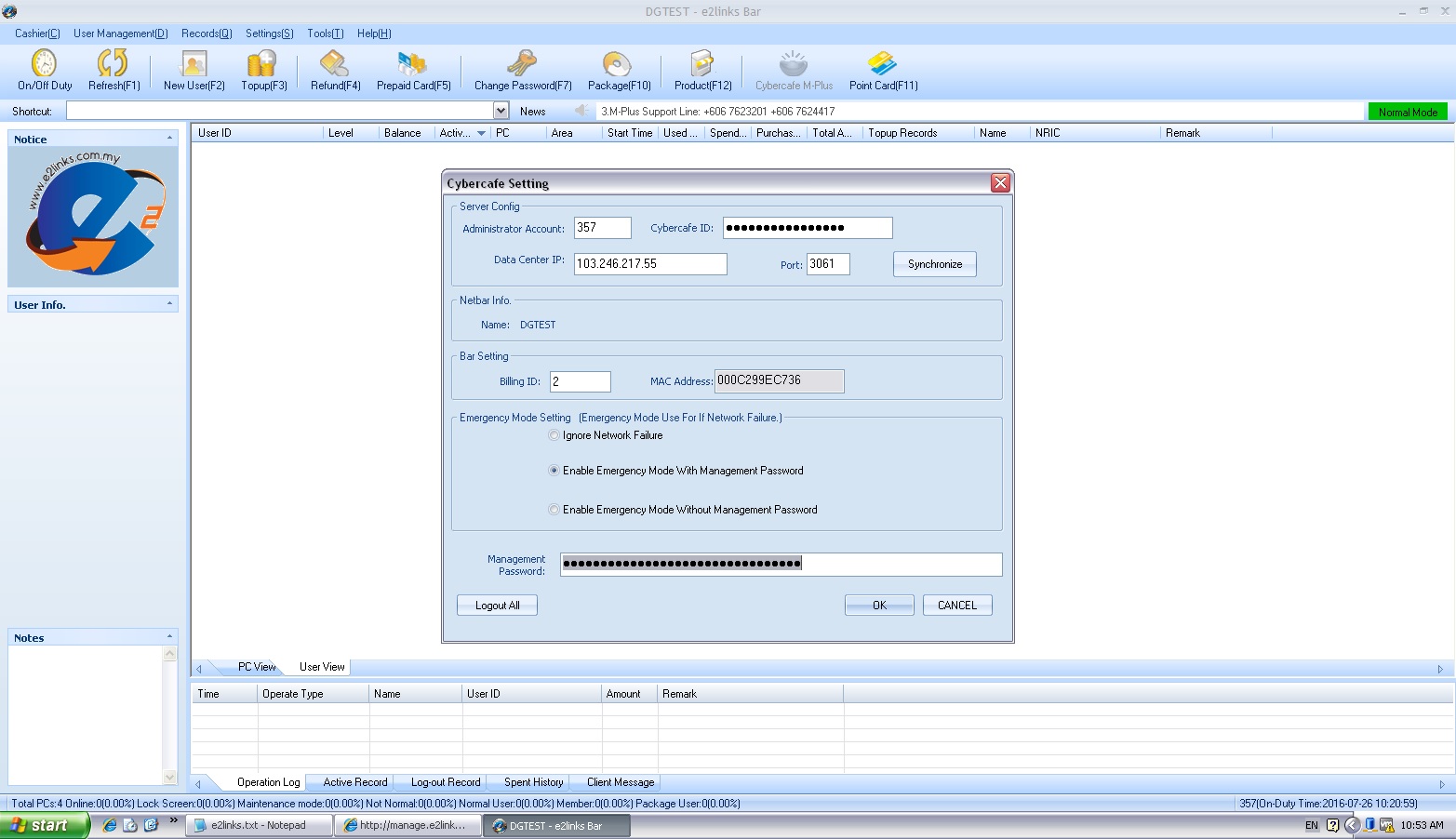Image resolution: width=1456 pixels, height=839 pixels.
Task: Click the Logout All button
Action: point(497,606)
